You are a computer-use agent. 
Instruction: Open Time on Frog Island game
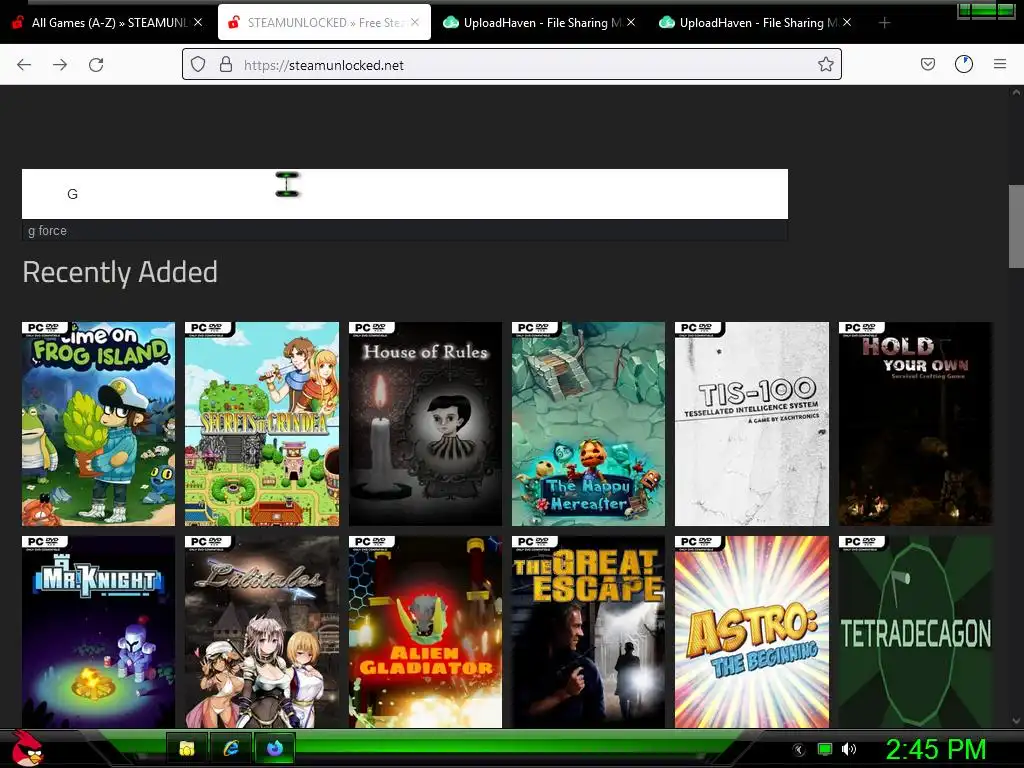(x=99, y=424)
